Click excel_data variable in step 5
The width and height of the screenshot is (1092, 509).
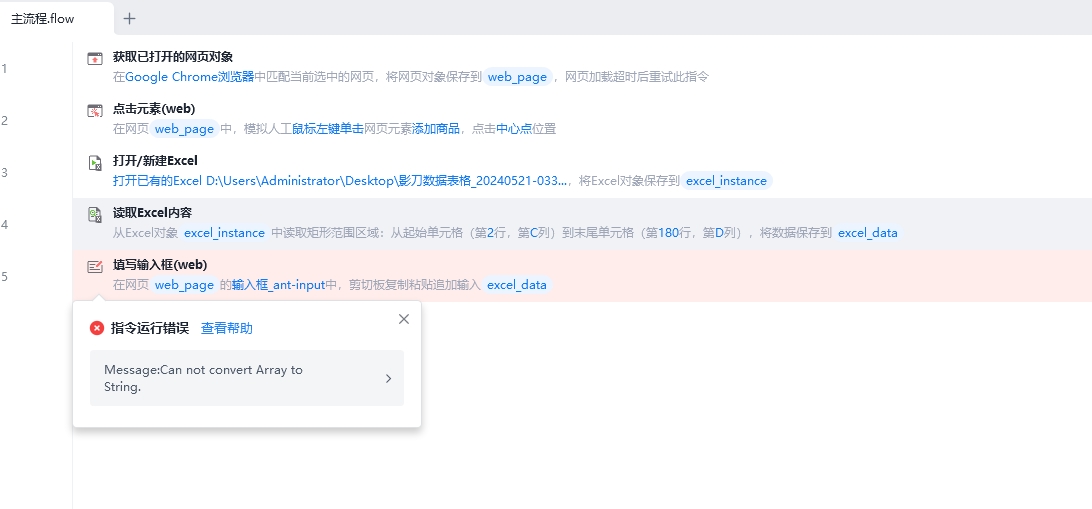pyautogui.click(x=517, y=285)
